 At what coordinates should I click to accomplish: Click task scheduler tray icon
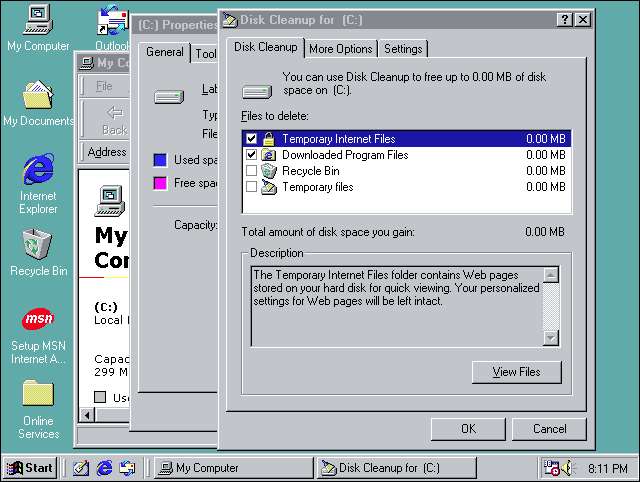(x=551, y=468)
